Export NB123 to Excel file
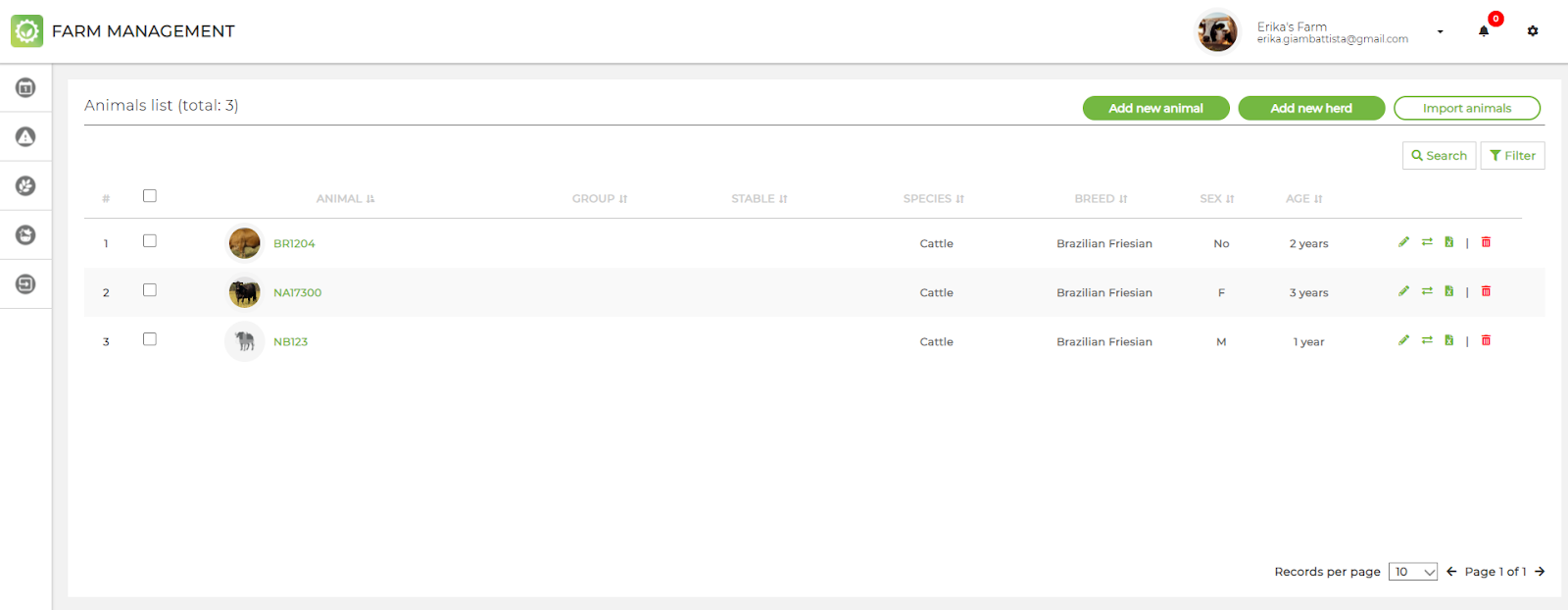This screenshot has width=1568, height=610. click(1448, 340)
